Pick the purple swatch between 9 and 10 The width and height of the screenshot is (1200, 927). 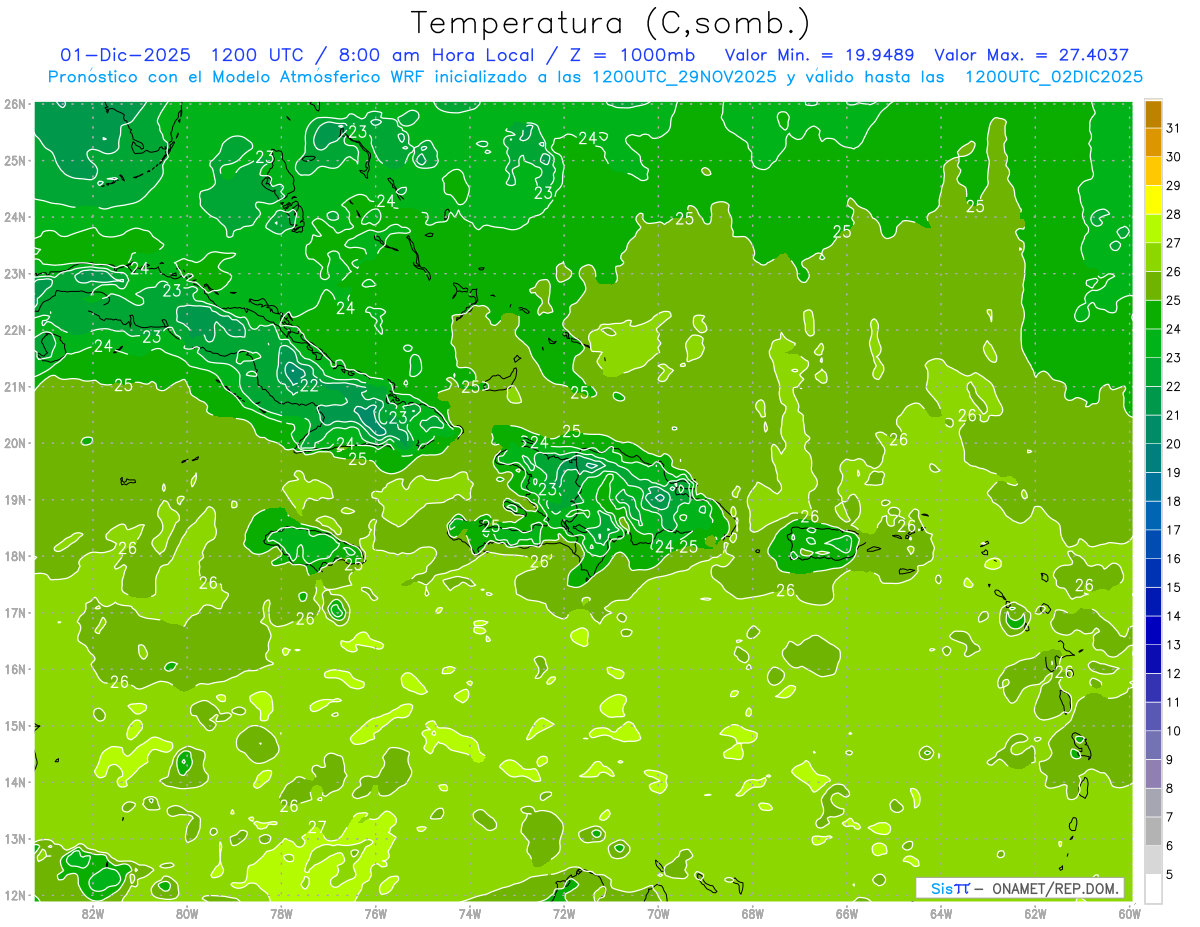click(x=1153, y=745)
